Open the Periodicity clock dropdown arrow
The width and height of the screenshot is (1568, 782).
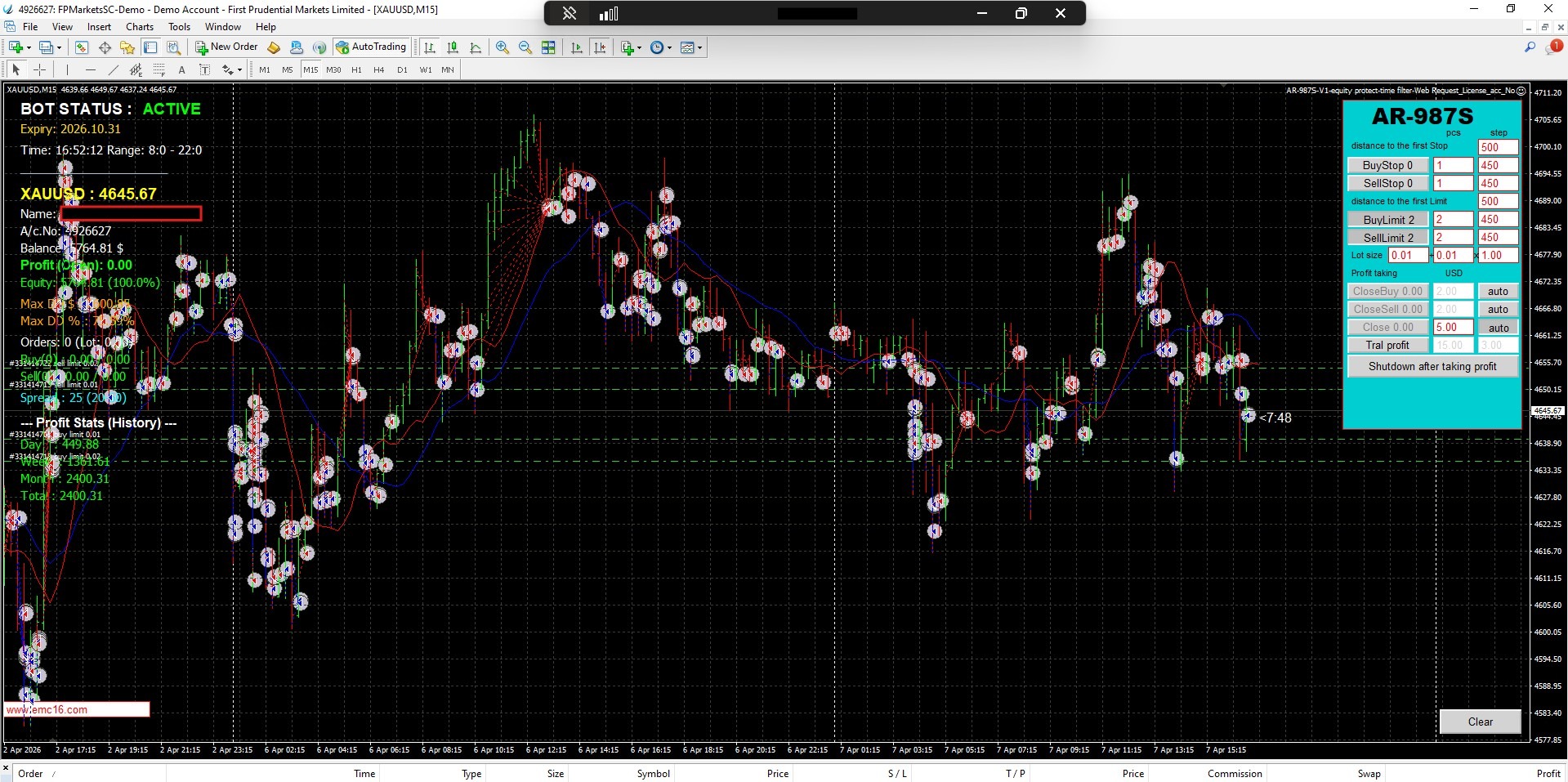[669, 47]
